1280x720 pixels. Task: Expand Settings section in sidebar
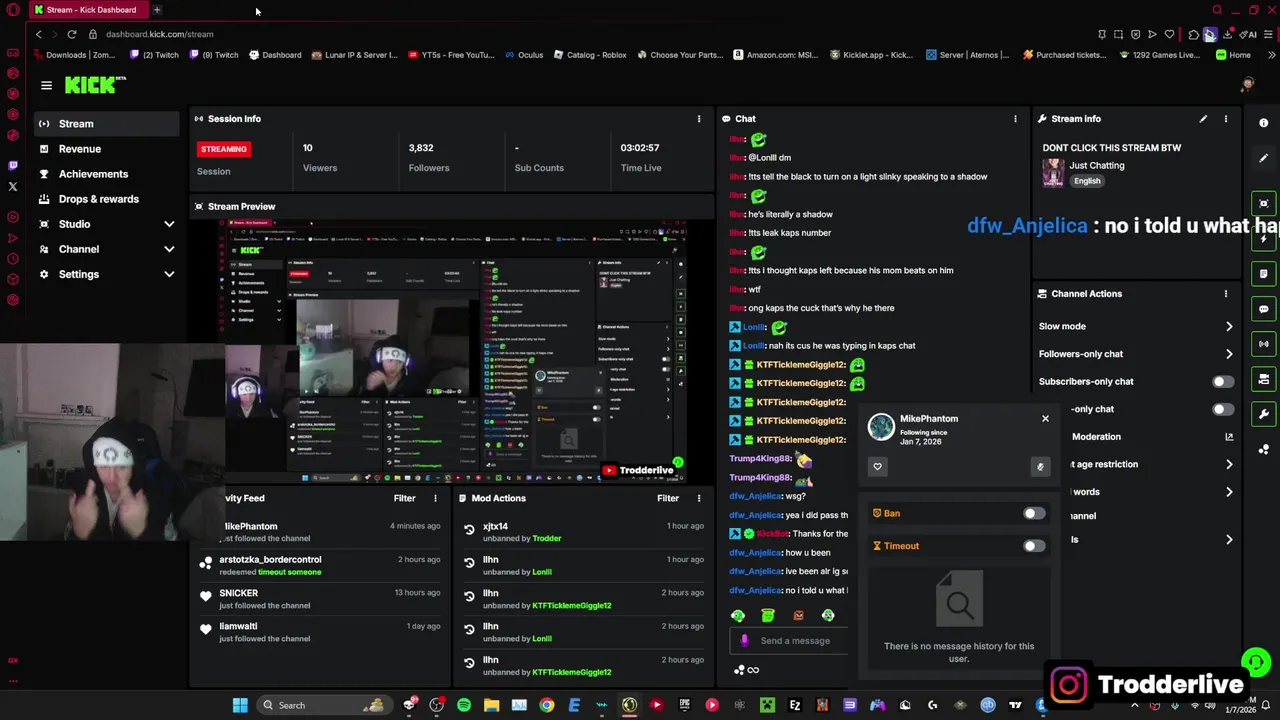point(169,274)
